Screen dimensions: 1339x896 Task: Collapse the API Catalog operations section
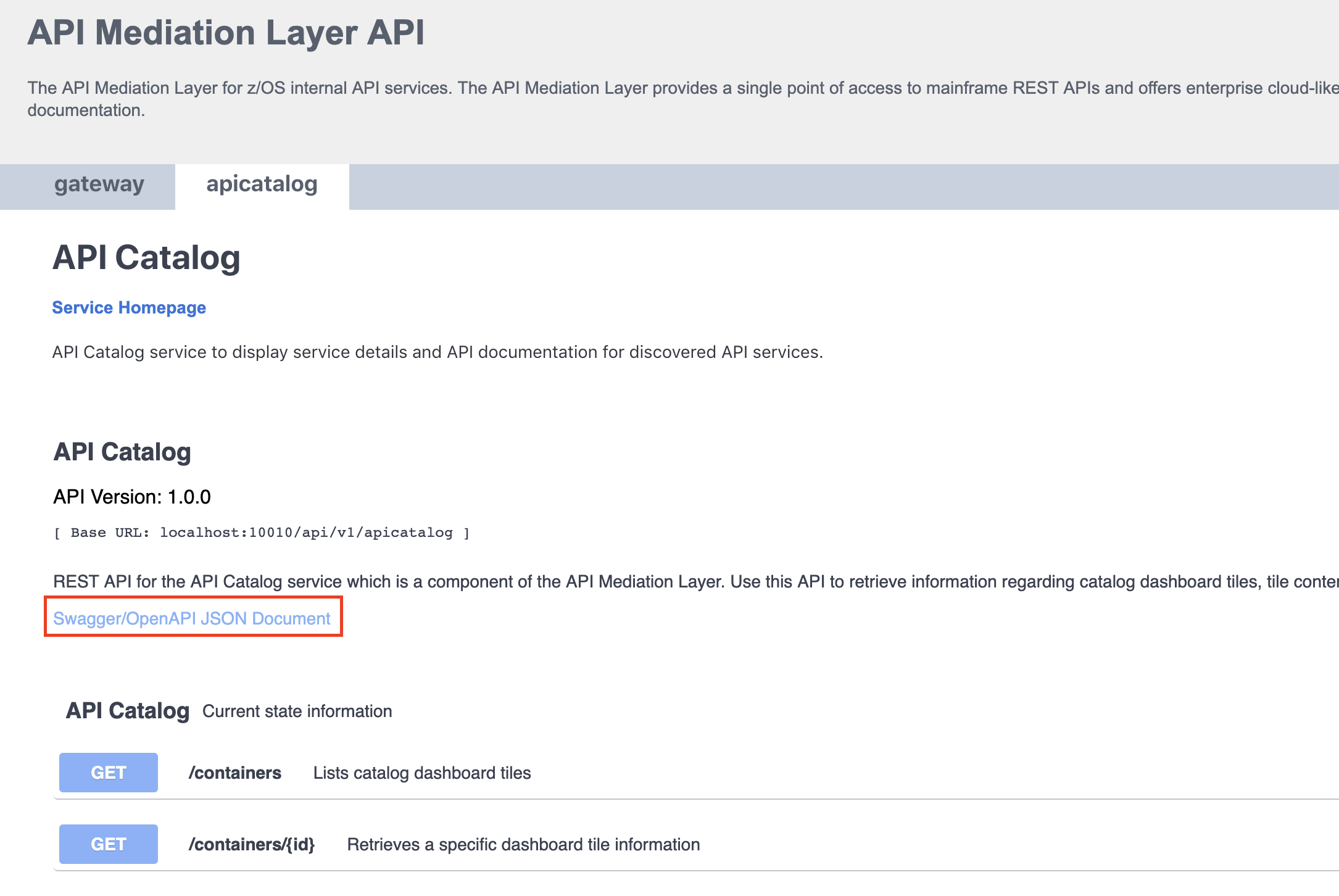pos(126,711)
